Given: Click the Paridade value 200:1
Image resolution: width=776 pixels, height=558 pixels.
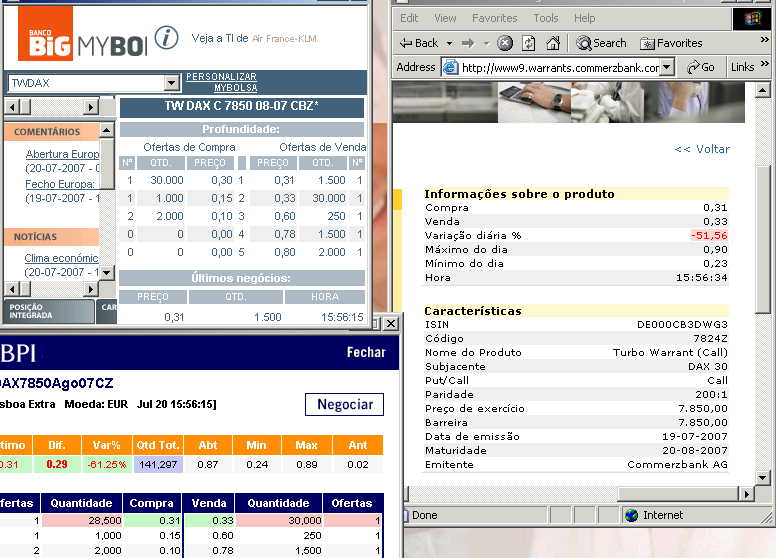Looking at the screenshot, I should (x=711, y=394).
